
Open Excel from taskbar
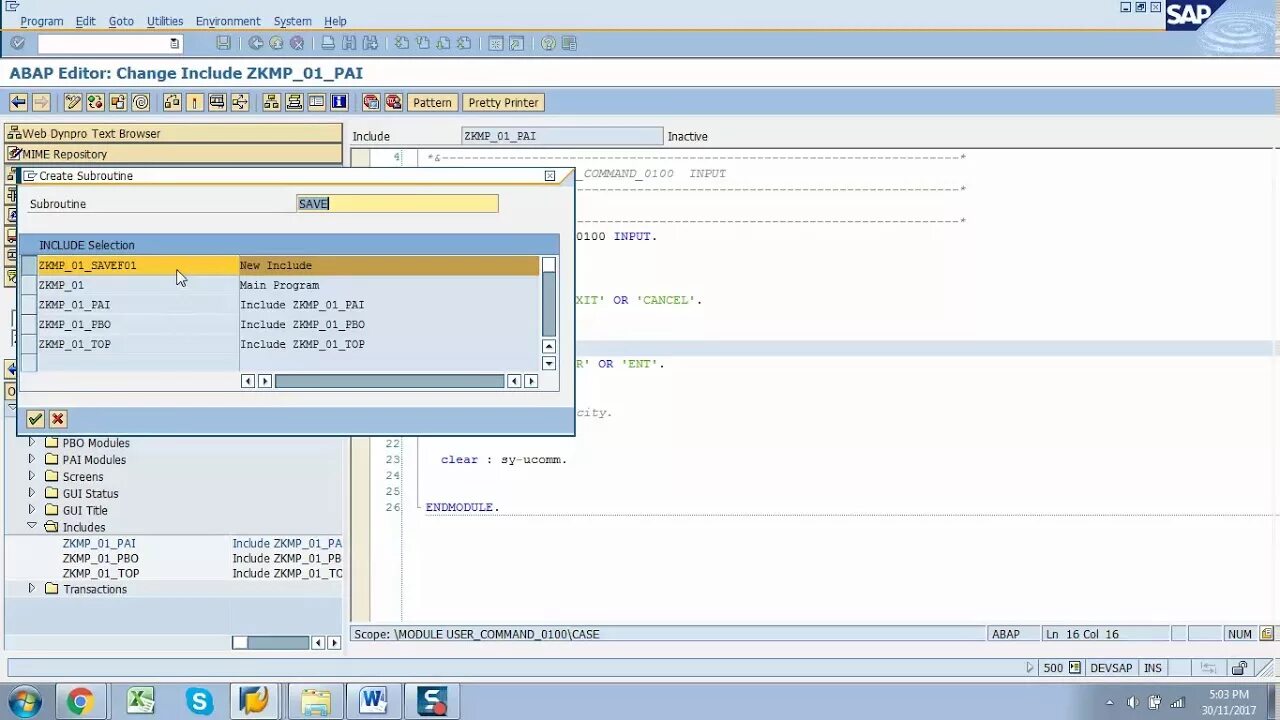(140, 701)
